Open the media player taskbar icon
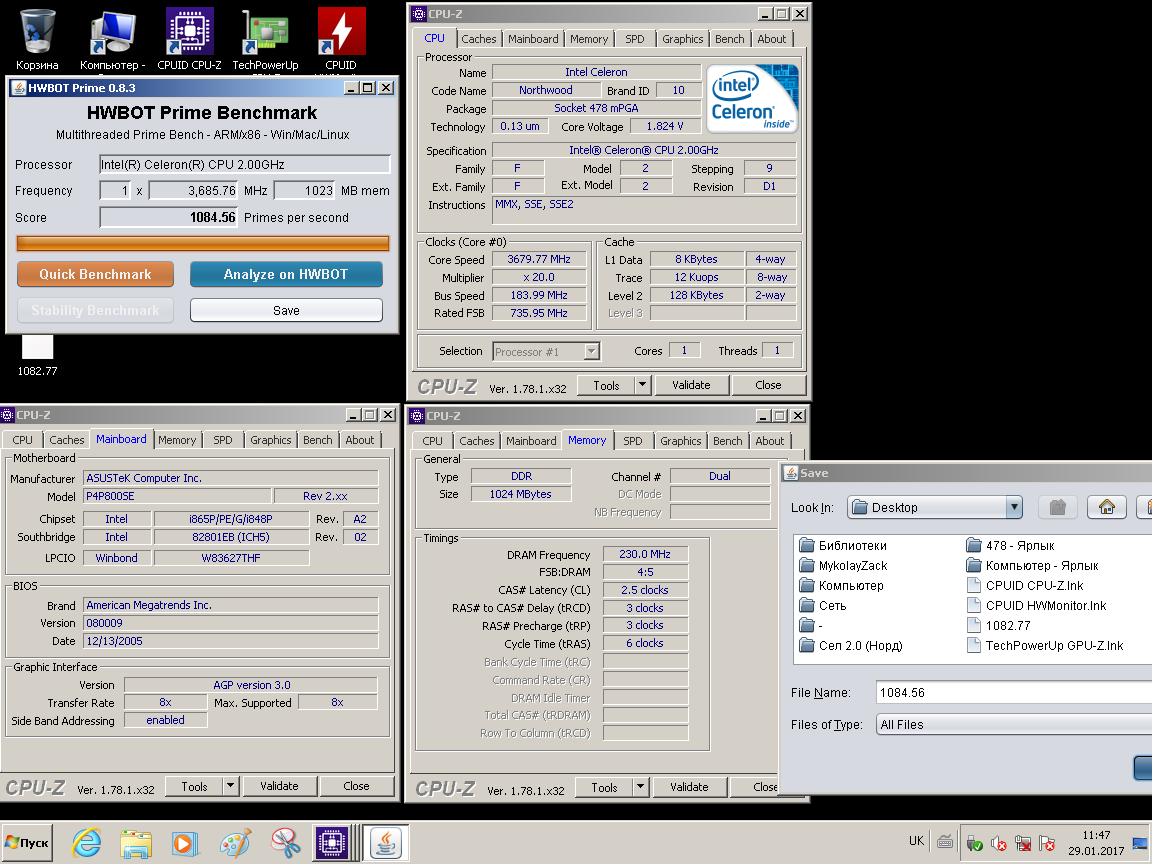This screenshot has width=1152, height=864. [185, 843]
